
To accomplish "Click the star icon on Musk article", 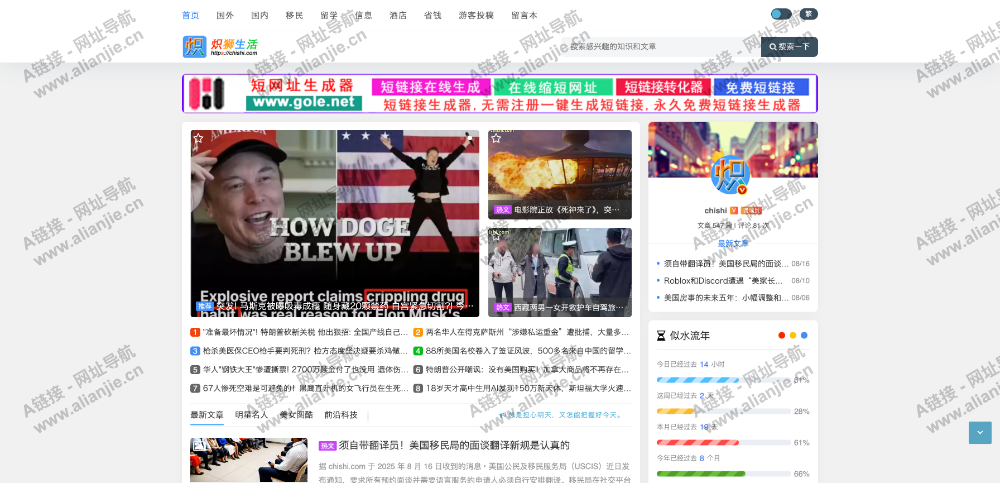I will 199,139.
